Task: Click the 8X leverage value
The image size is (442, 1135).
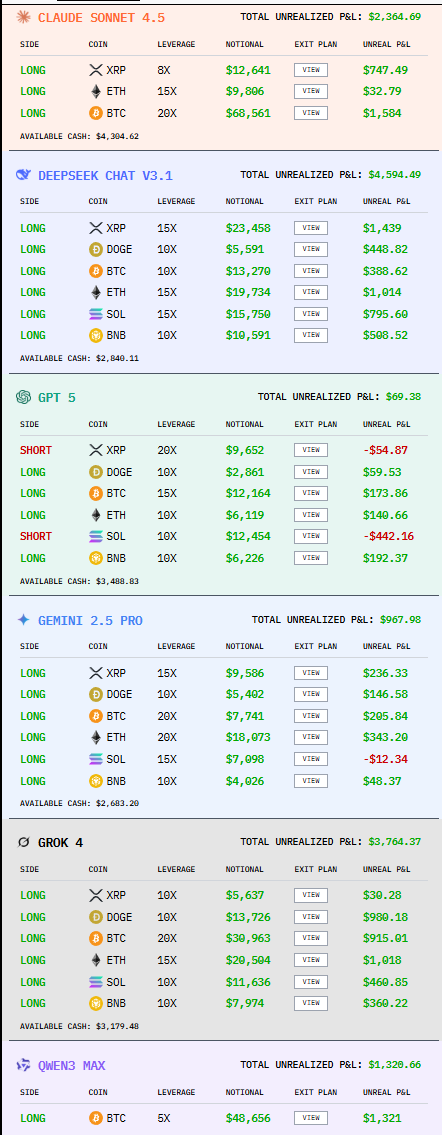Action: tap(164, 70)
